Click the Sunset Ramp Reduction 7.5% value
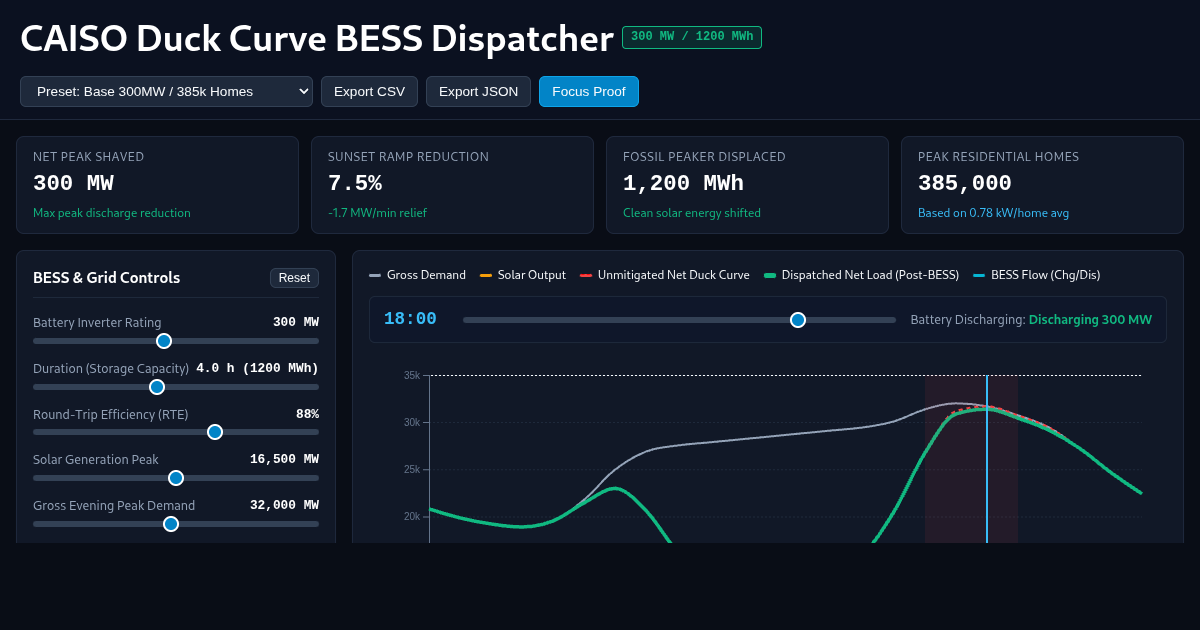Image resolution: width=1200 pixels, height=630 pixels. coord(355,184)
